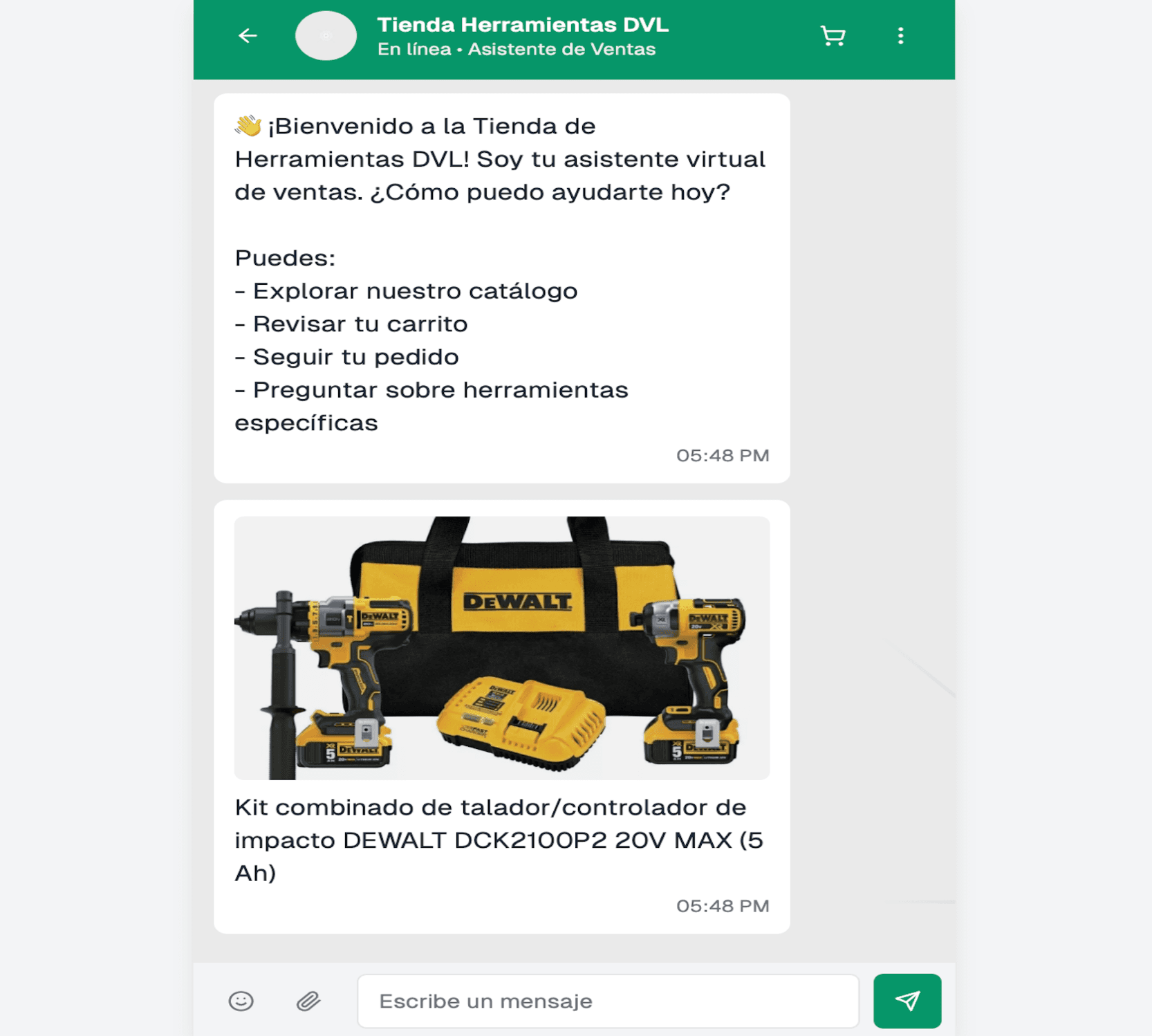Click the waving hand emoji

tap(248, 126)
